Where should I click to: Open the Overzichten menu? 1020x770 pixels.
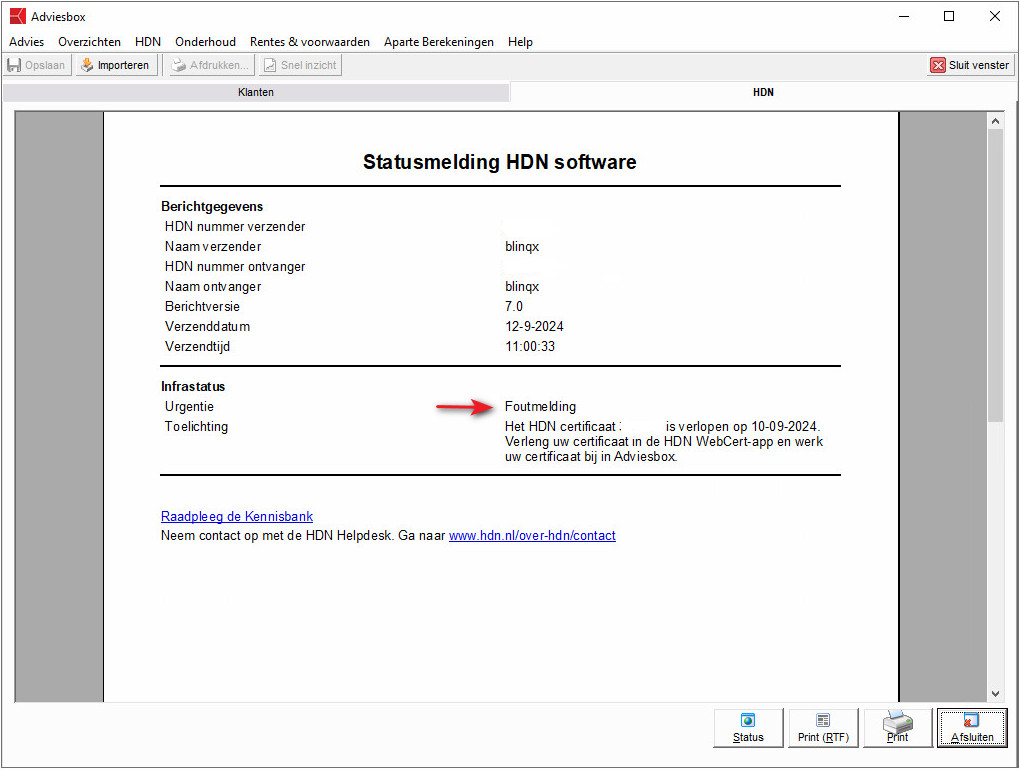point(89,42)
